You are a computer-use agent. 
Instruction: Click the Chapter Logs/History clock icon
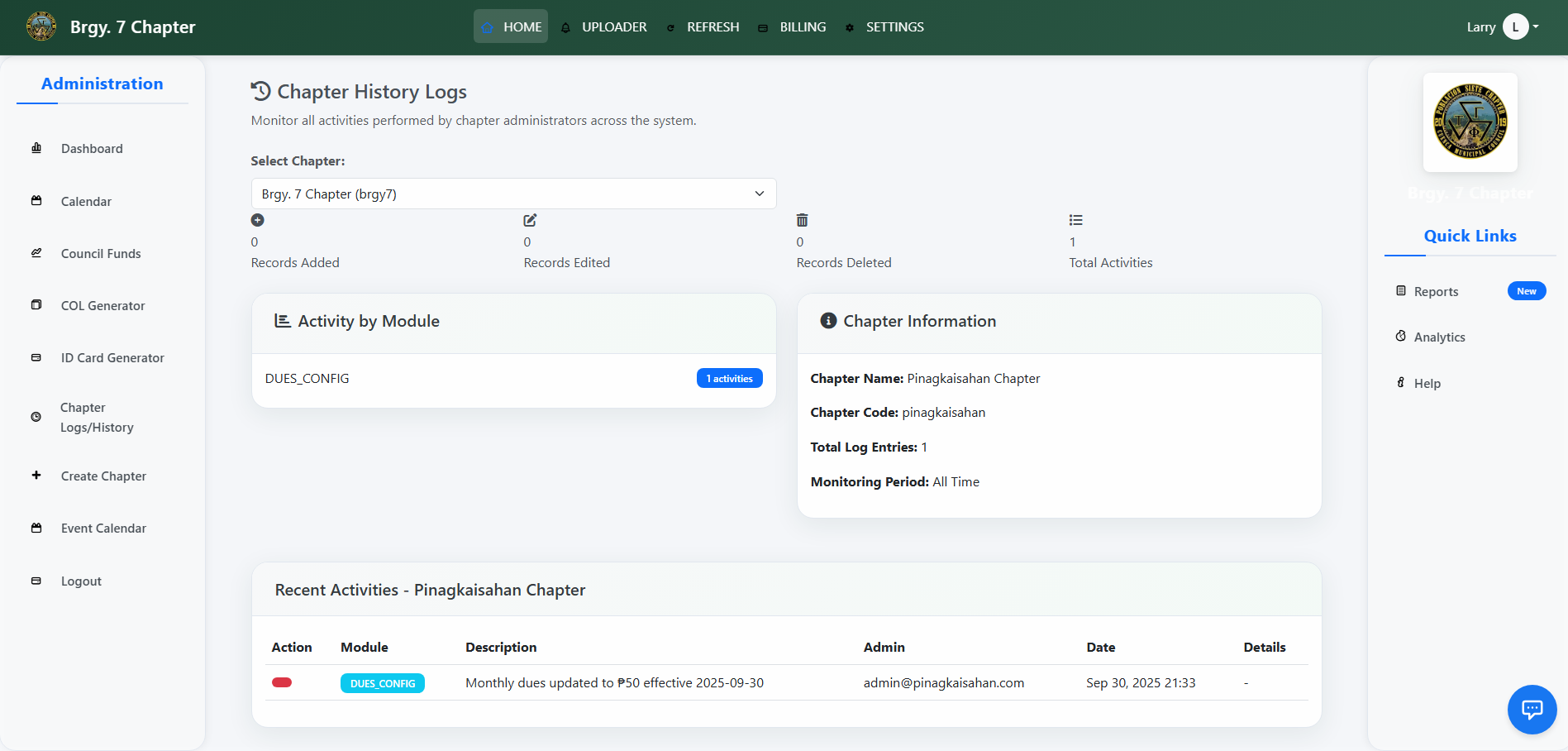pyautogui.click(x=36, y=417)
